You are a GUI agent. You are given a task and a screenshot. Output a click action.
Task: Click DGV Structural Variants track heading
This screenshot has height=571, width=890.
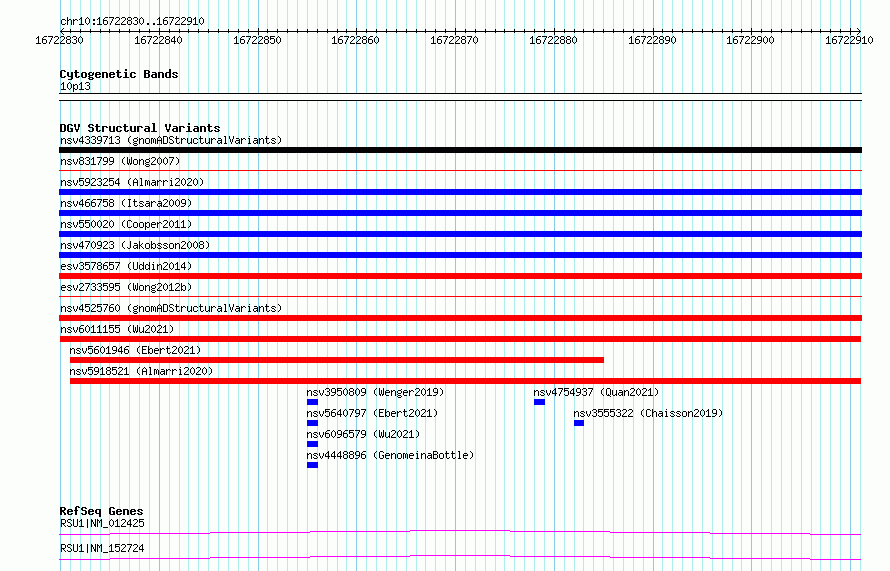coord(140,128)
